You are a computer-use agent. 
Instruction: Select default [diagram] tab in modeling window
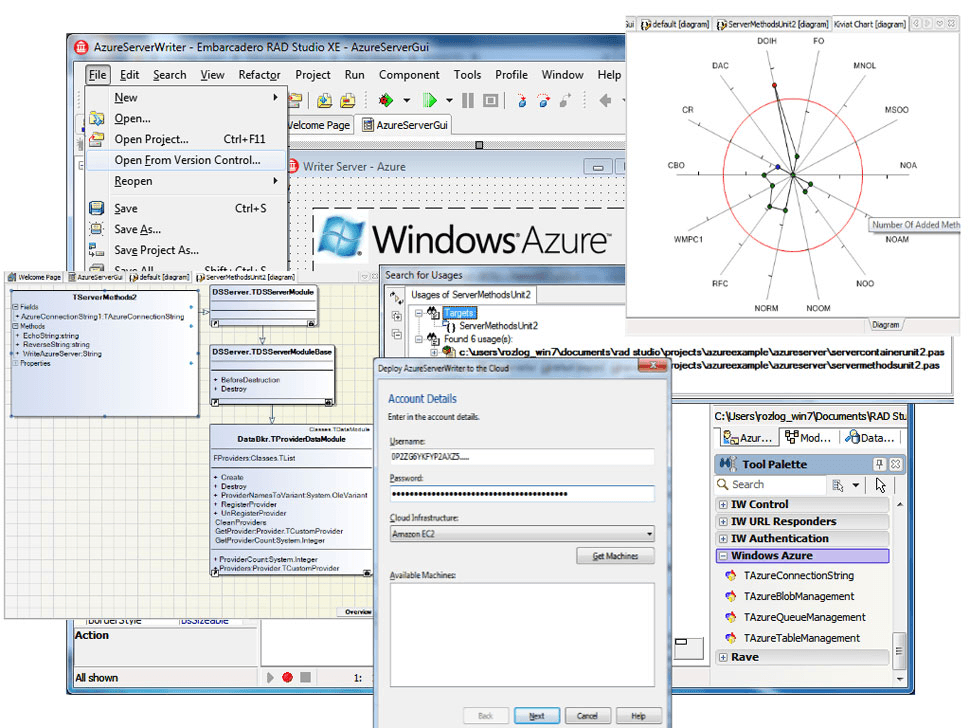point(160,277)
